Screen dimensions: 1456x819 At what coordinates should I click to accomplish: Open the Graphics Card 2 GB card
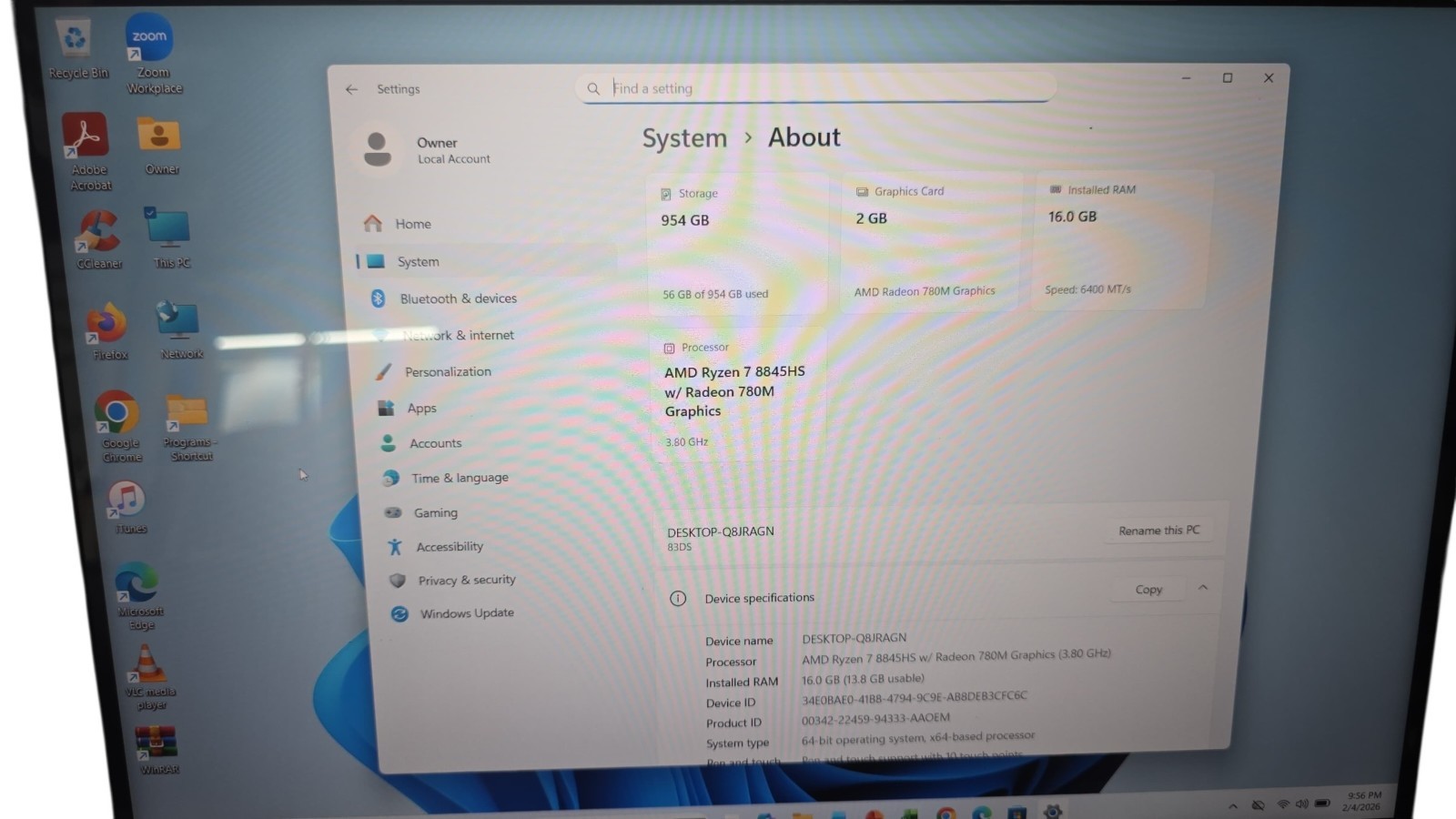930,241
